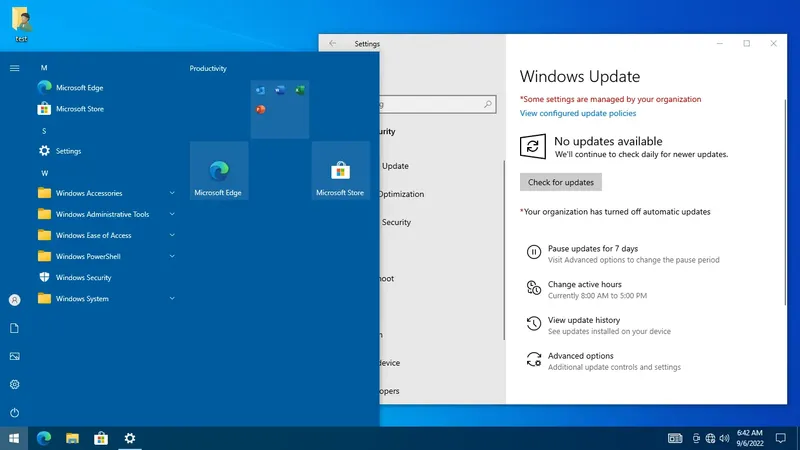Click the letter M section header
Viewport: 800px width, 450px height.
(x=44, y=67)
